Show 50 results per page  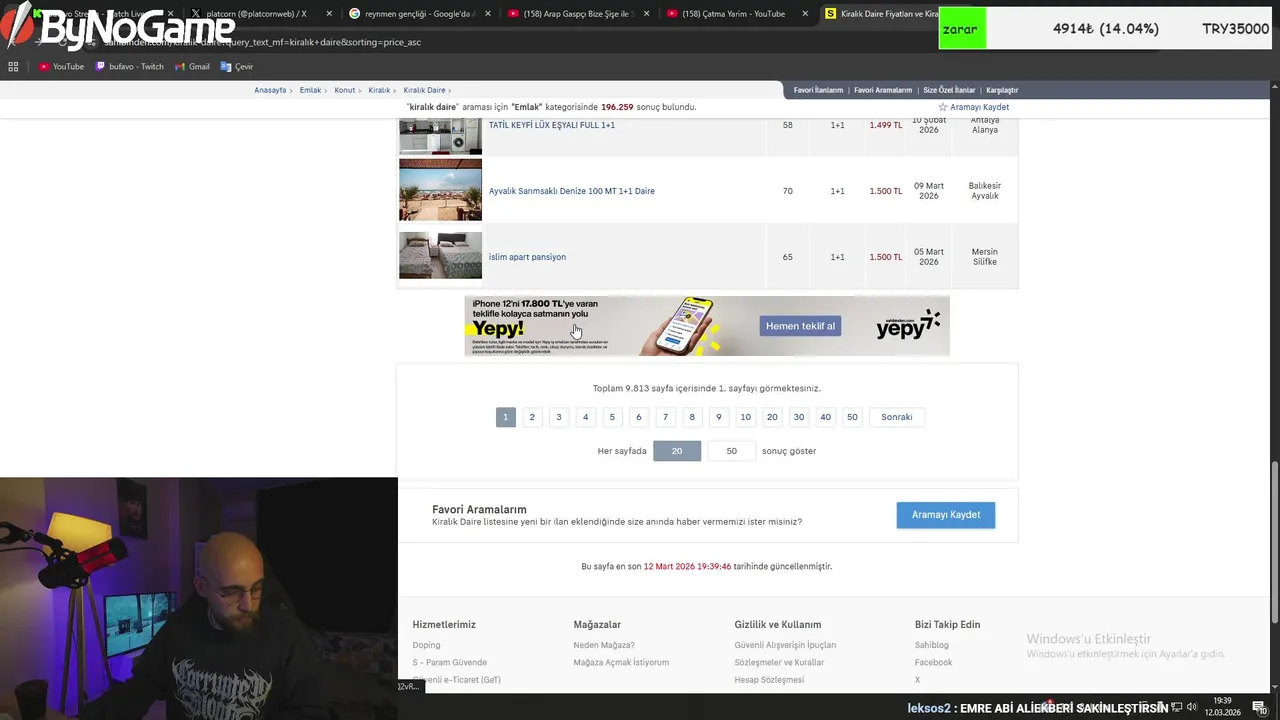point(731,451)
